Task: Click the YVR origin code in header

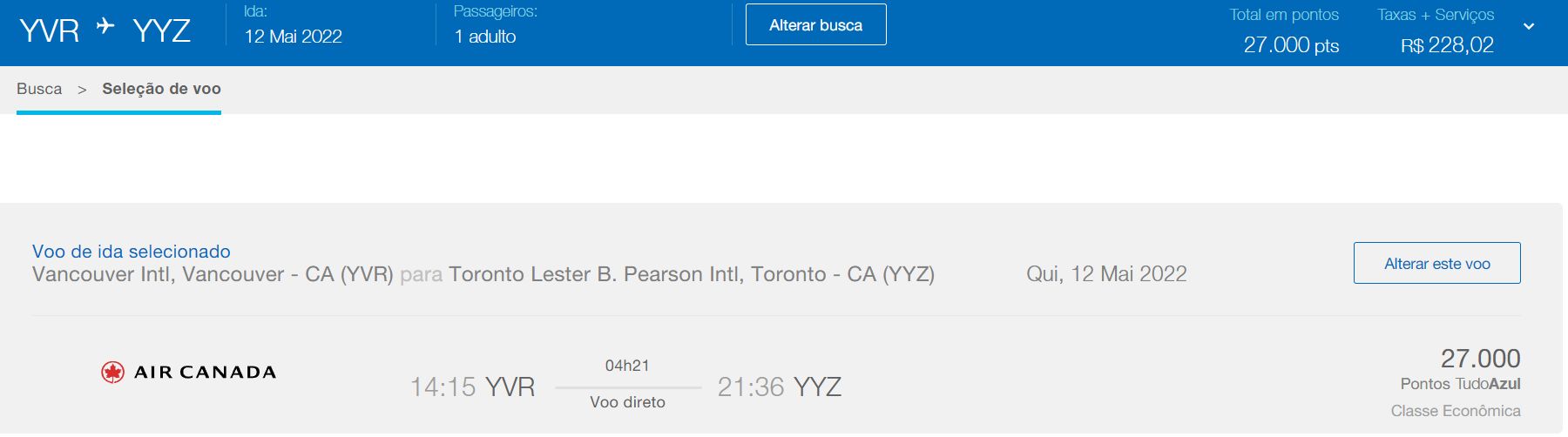Action: coord(49,31)
